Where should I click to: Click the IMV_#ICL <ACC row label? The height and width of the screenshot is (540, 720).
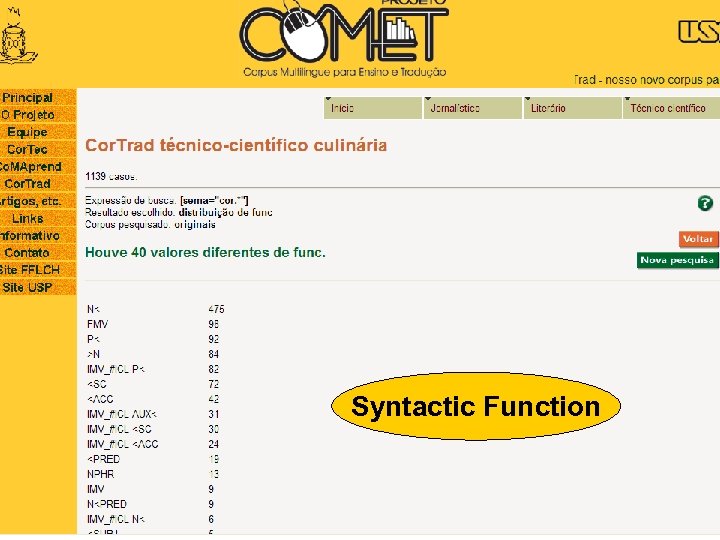(x=123, y=444)
